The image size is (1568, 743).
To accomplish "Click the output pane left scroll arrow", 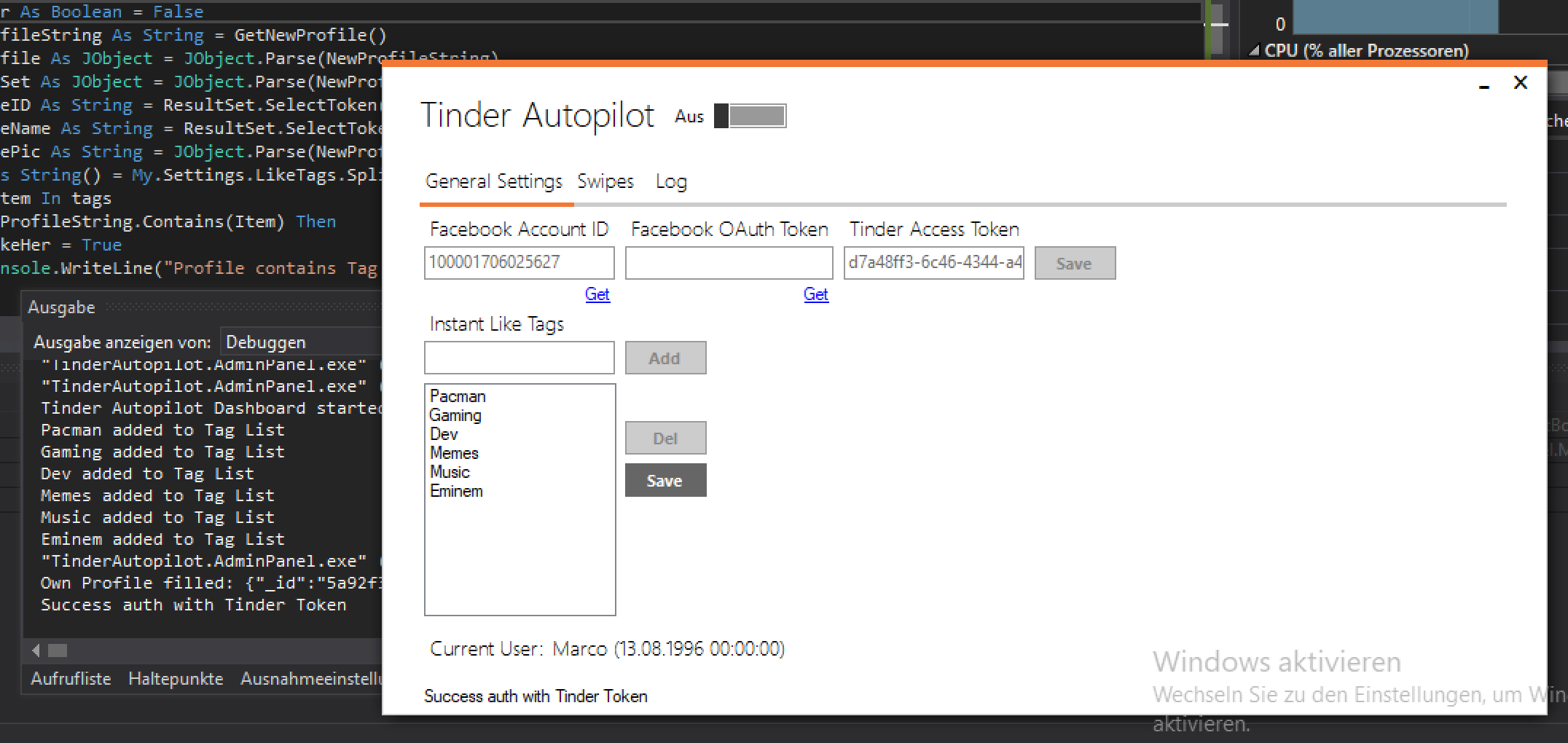I will pos(36,650).
